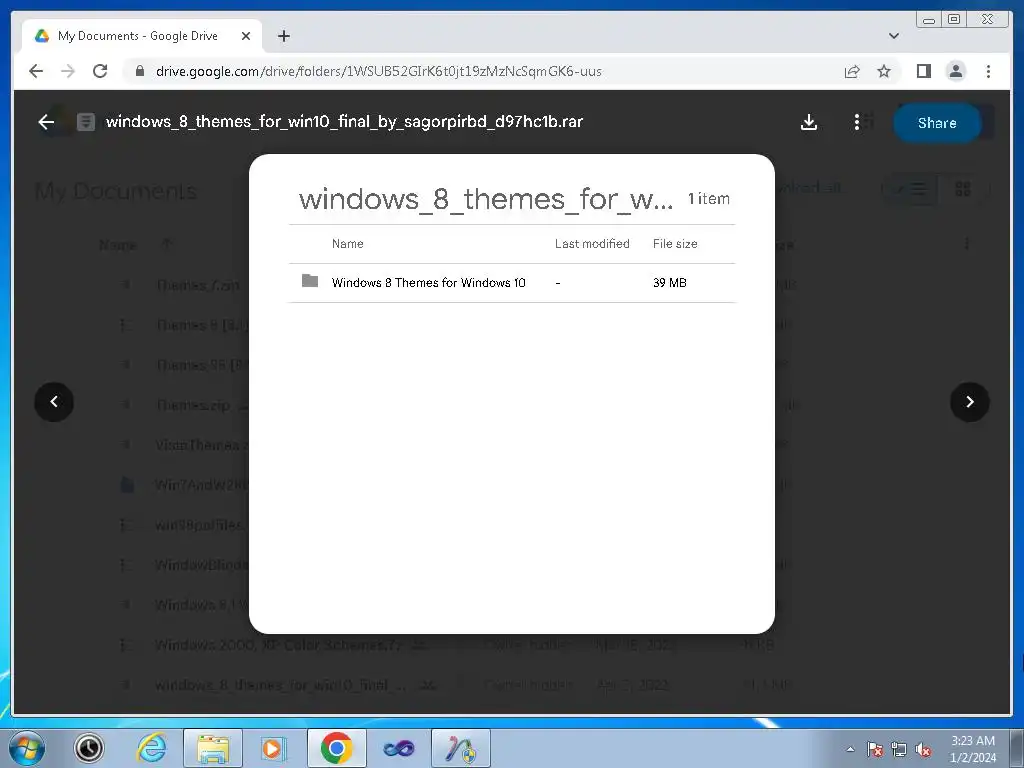The image size is (1024, 768).
Task: Click the archive title heading in preview
Action: coord(485,199)
